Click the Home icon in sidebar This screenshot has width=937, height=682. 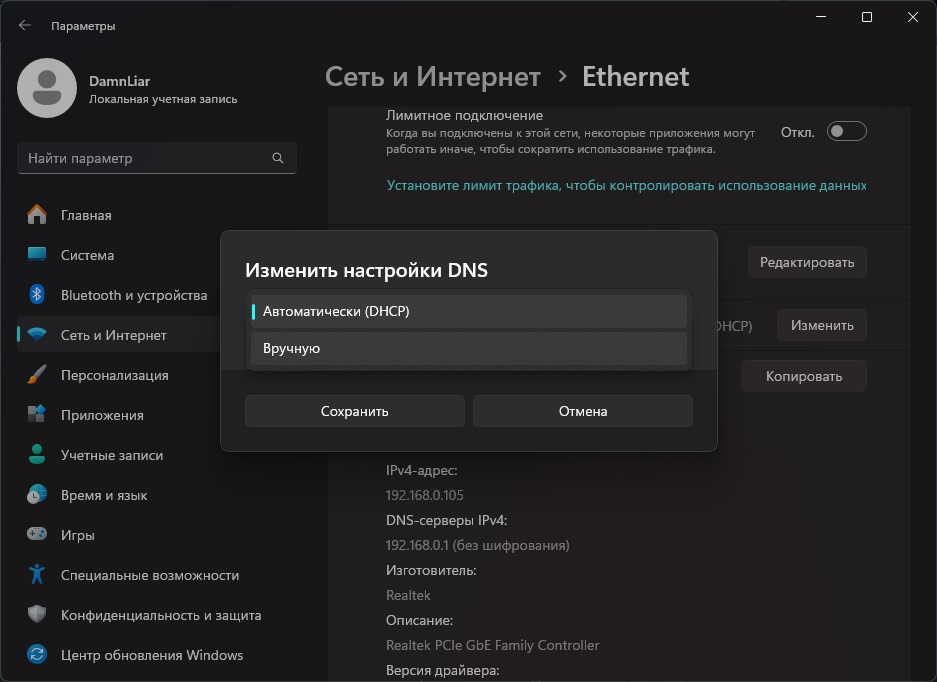[x=37, y=215]
